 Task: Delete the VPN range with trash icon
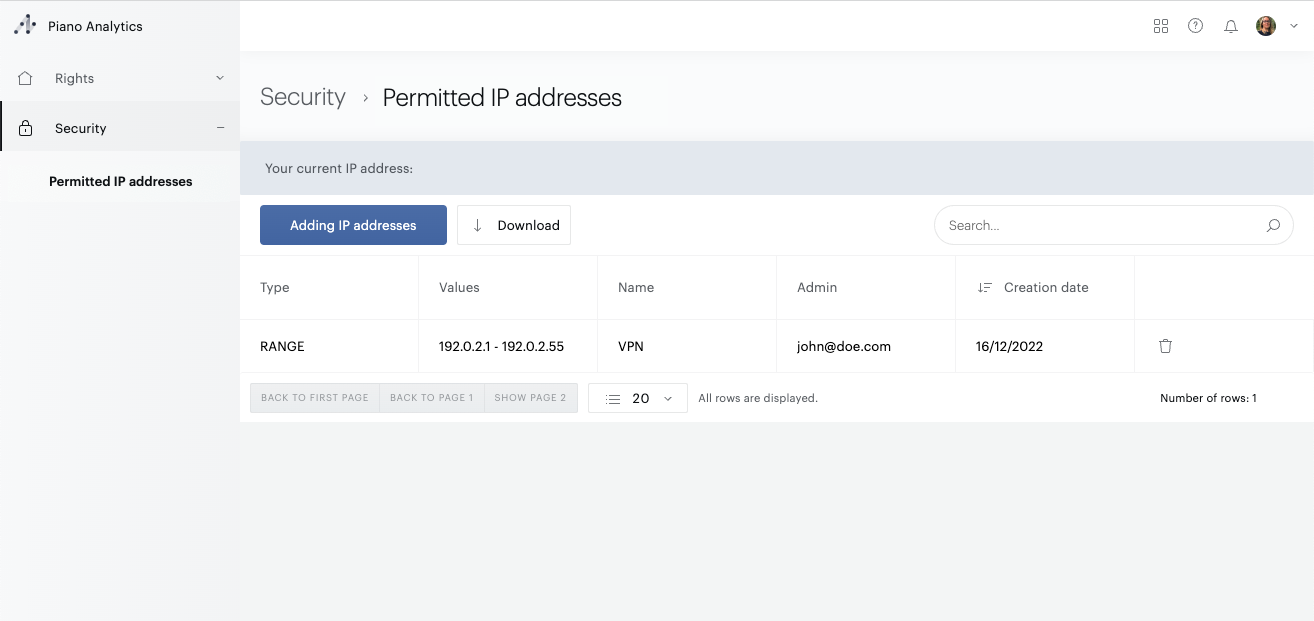[x=1165, y=346]
